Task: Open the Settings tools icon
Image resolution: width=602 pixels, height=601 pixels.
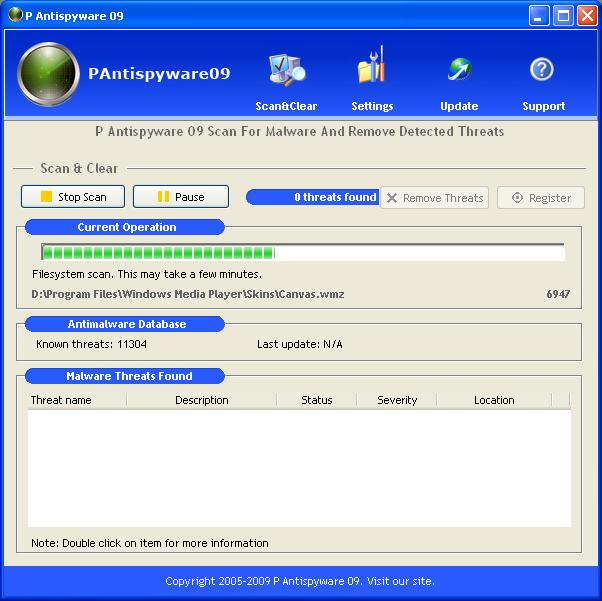Action: (x=371, y=70)
